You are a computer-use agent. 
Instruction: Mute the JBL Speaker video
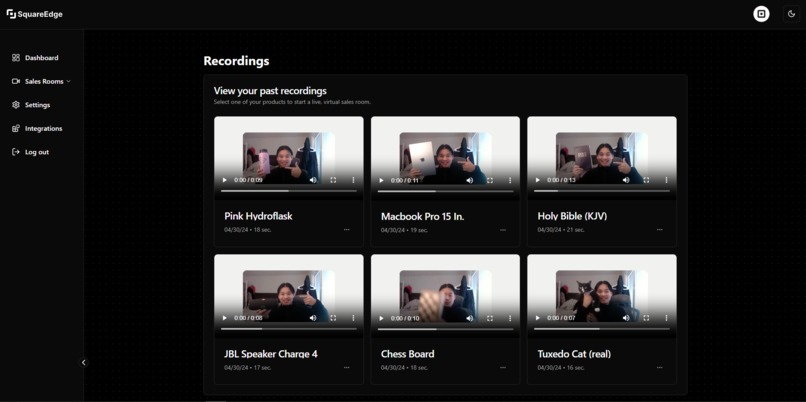click(313, 318)
